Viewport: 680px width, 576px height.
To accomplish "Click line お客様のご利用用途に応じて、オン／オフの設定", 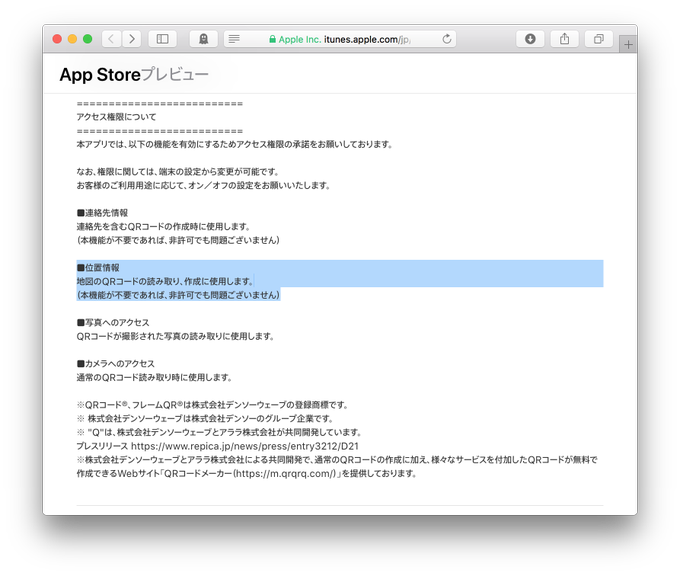I will coord(204,186).
